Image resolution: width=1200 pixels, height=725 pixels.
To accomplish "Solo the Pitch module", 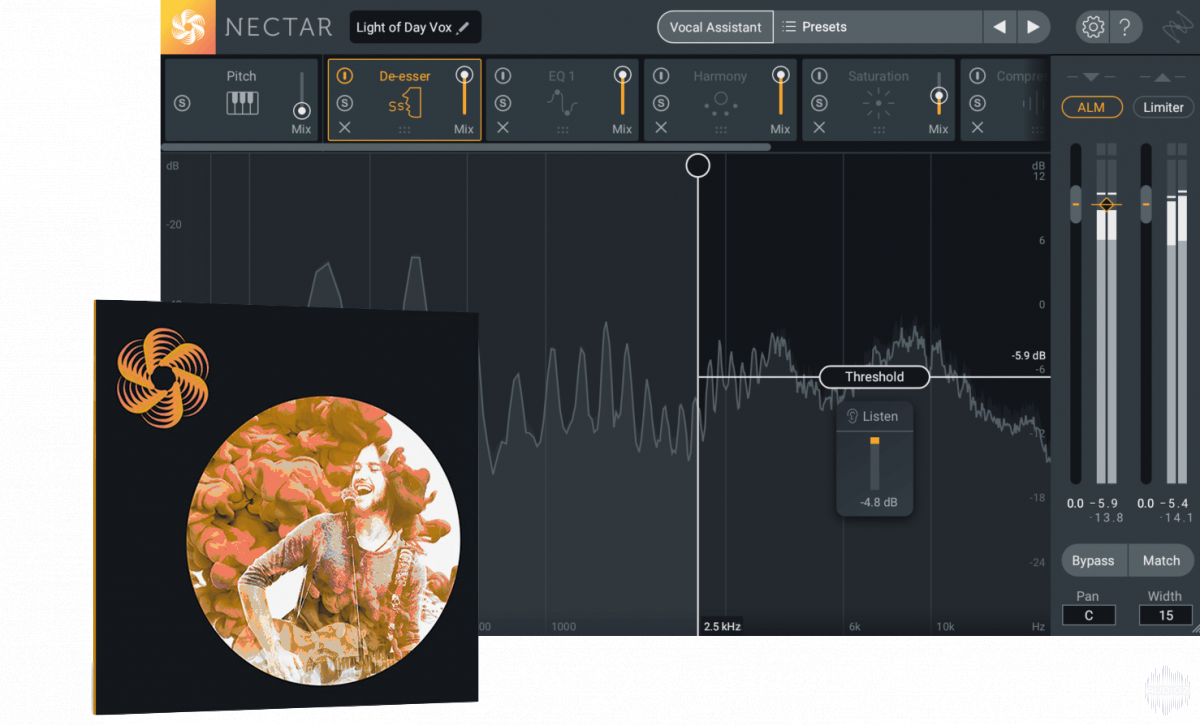I will [182, 103].
